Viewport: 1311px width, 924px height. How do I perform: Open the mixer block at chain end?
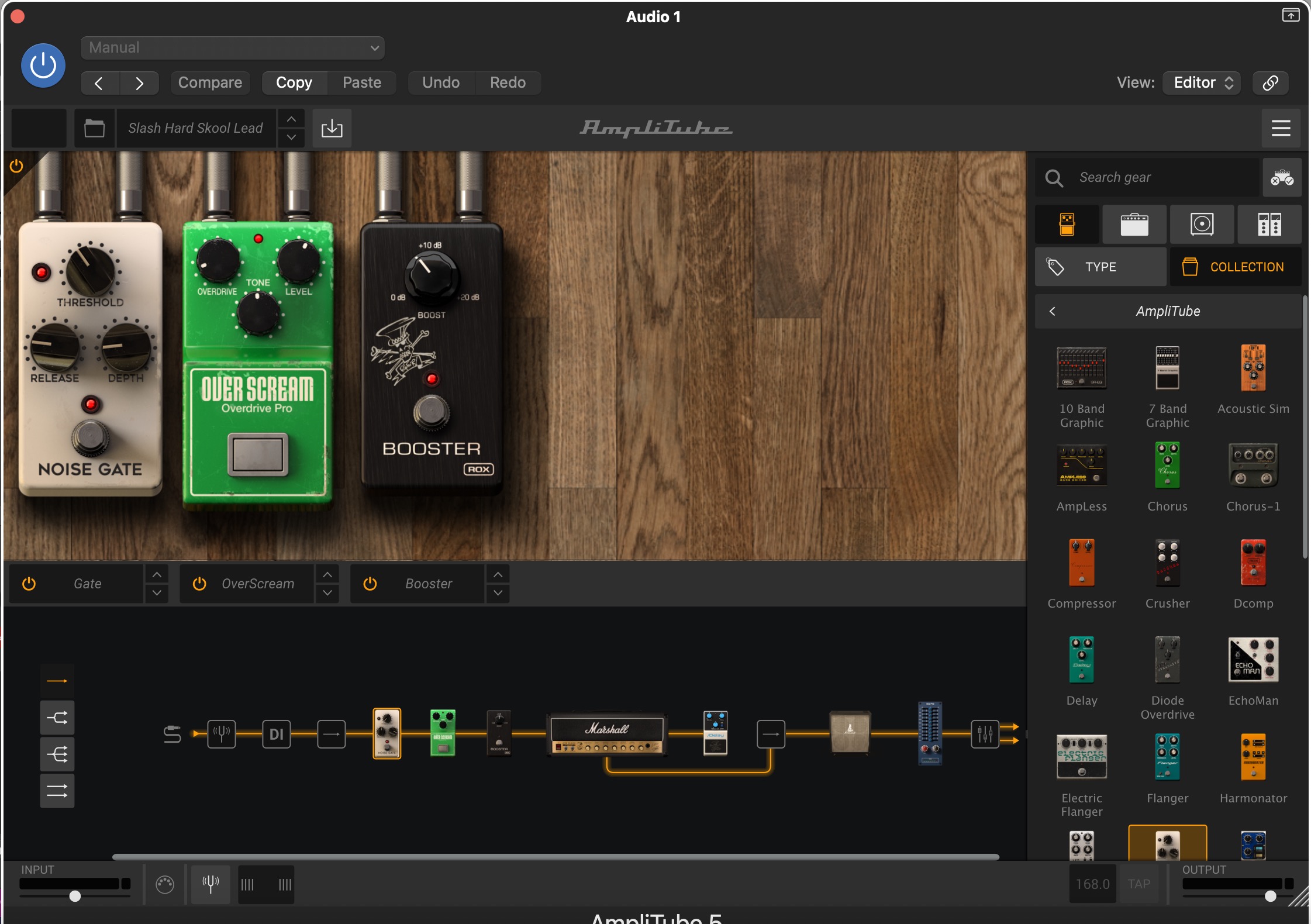(x=985, y=734)
